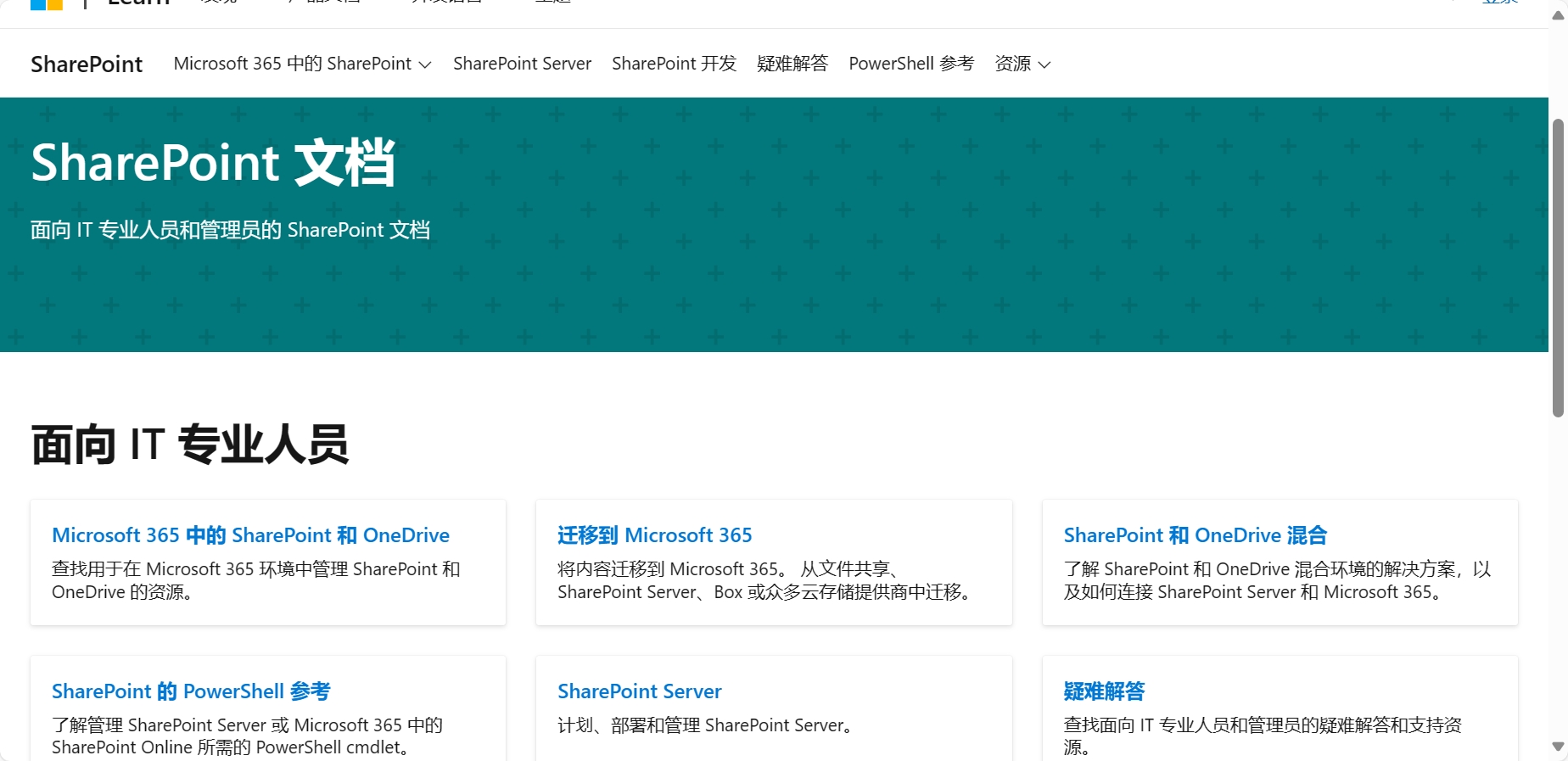Open the SharePoint Server nav item
Viewport: 1568px width, 761px height.
pos(522,64)
